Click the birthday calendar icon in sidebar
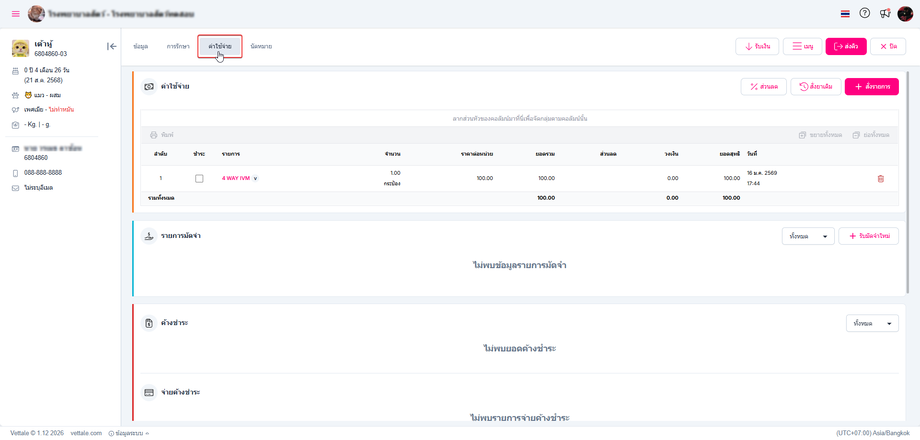The image size is (920, 440). pos(16,70)
